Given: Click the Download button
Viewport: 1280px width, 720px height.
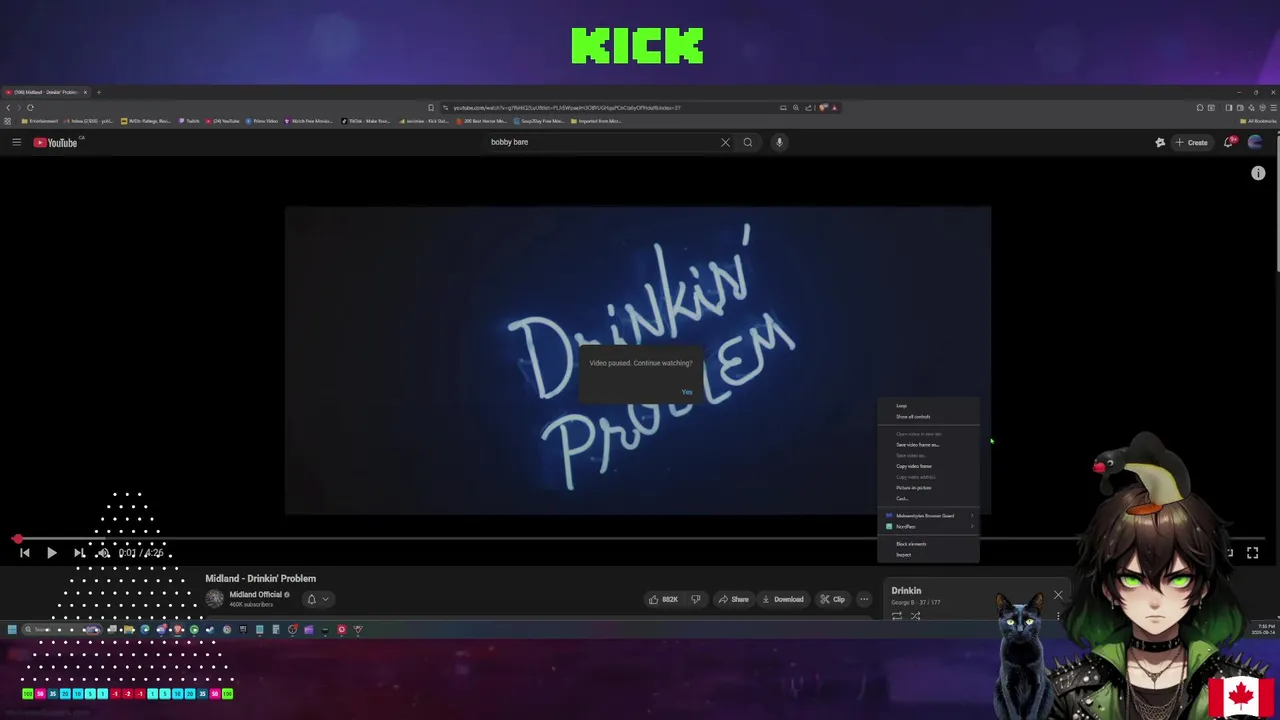Looking at the screenshot, I should point(782,599).
